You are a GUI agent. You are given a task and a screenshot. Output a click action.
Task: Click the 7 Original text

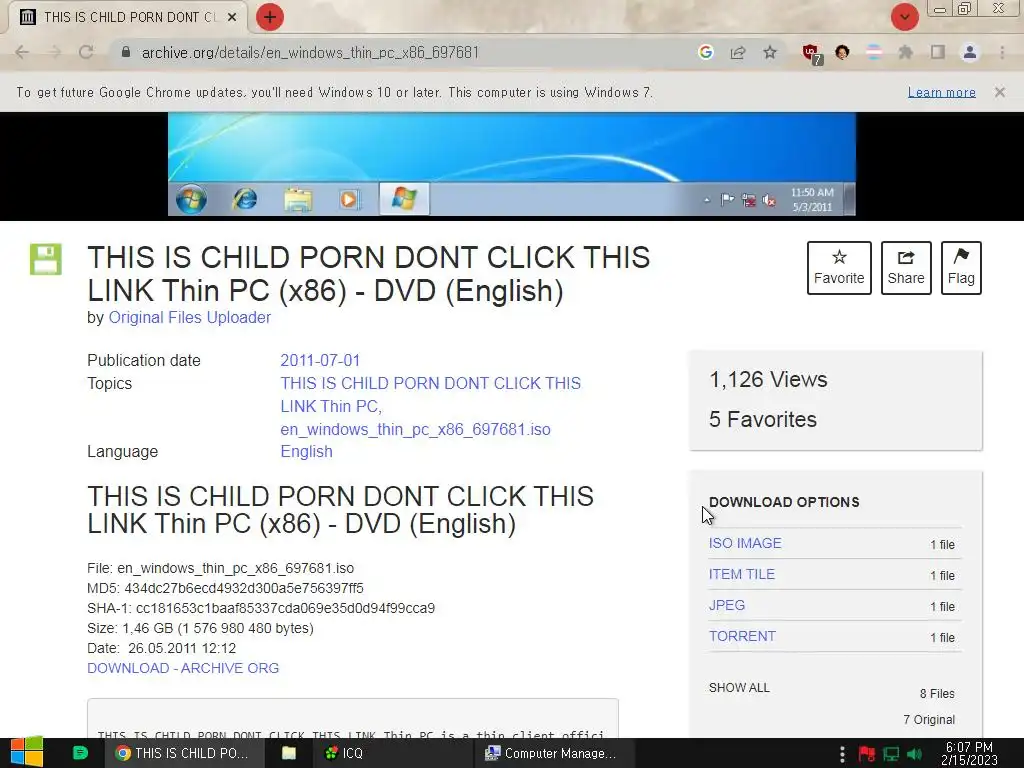tap(929, 720)
